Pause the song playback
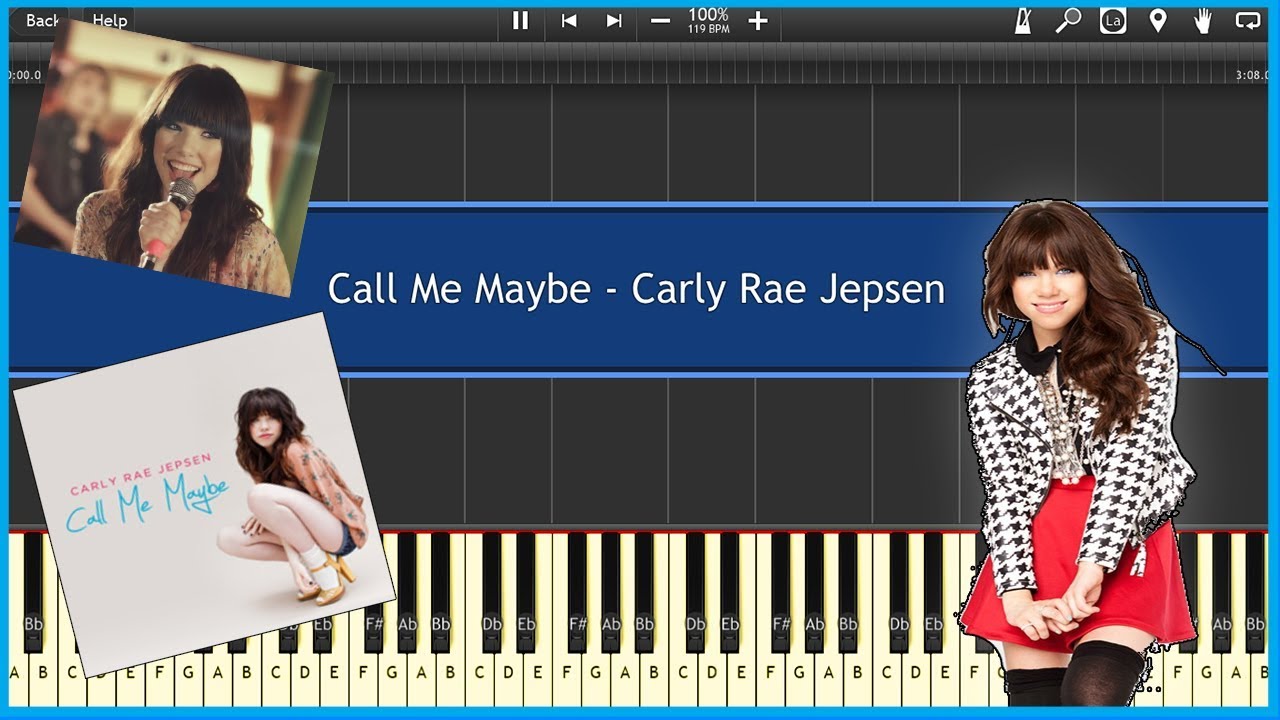This screenshot has width=1280, height=720. (520, 21)
